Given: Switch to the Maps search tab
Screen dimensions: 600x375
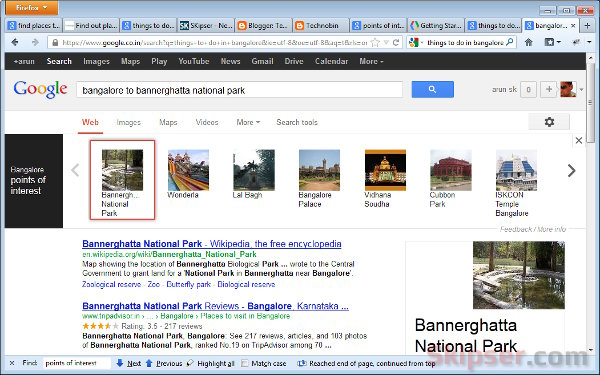Looking at the screenshot, I should pyautogui.click(x=168, y=122).
